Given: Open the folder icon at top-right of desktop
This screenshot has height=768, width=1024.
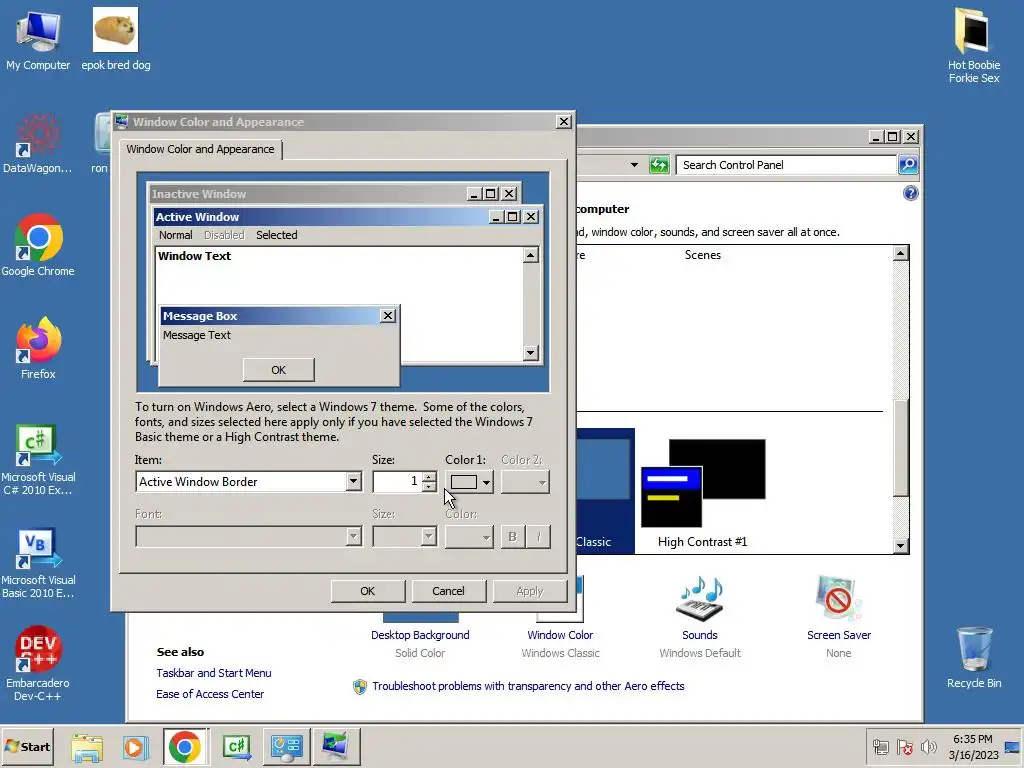Looking at the screenshot, I should point(974,44).
